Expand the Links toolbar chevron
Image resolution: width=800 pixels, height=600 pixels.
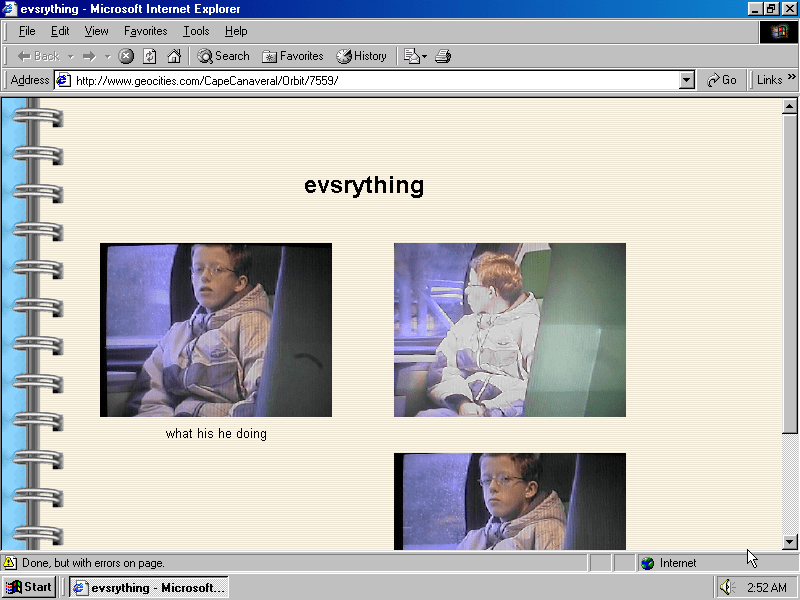click(792, 79)
